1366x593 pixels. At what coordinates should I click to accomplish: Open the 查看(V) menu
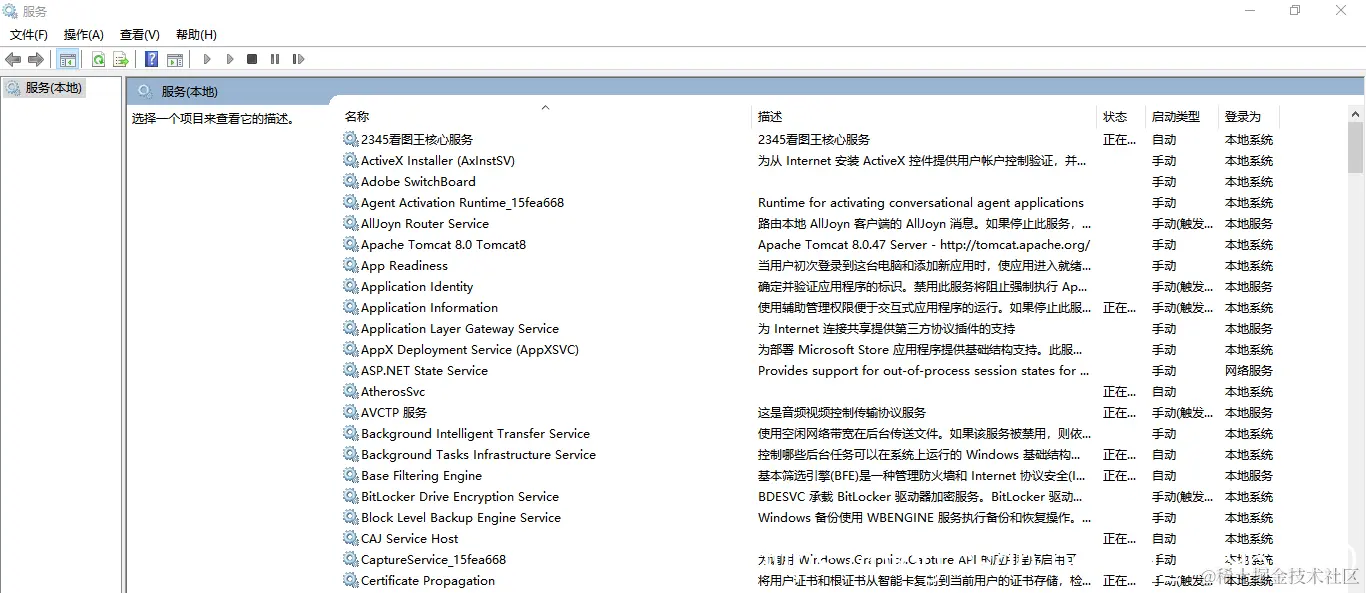(x=140, y=35)
